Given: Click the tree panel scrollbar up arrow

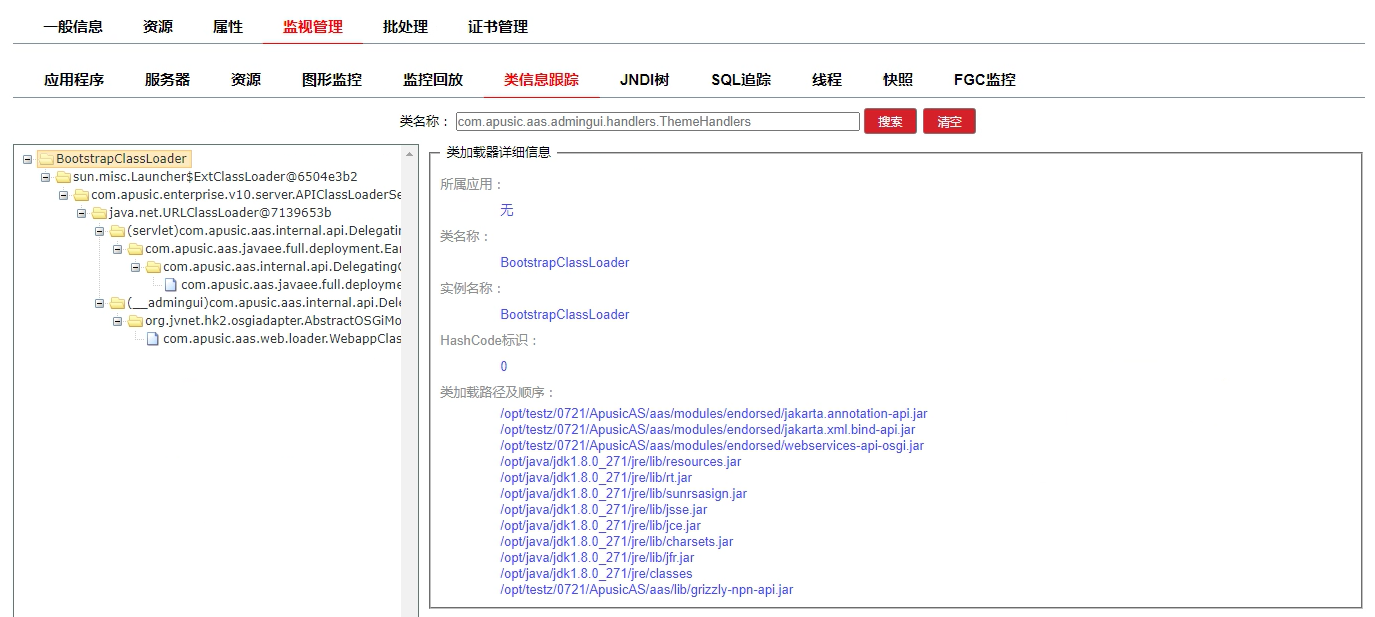Looking at the screenshot, I should coord(409,155).
